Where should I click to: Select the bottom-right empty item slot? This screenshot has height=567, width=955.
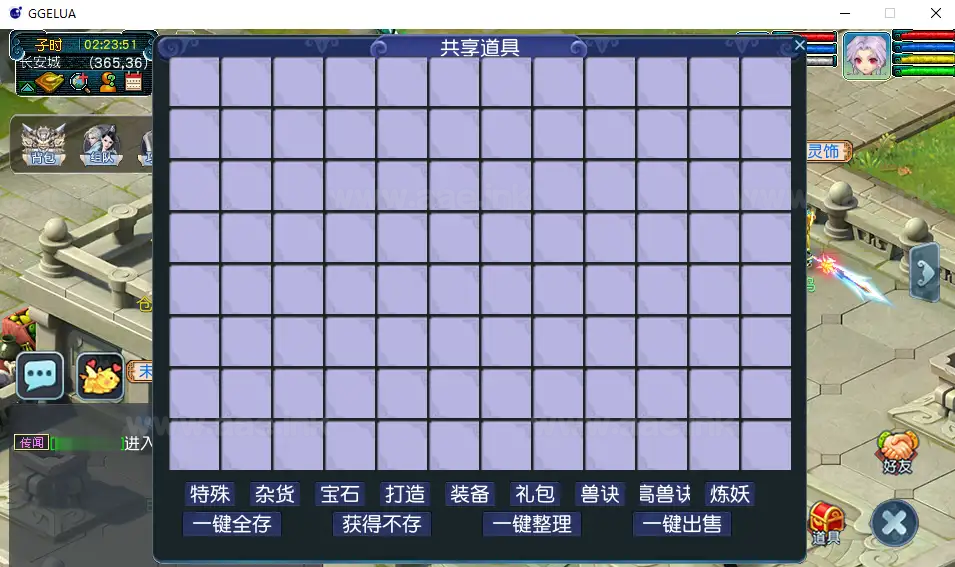click(x=766, y=445)
